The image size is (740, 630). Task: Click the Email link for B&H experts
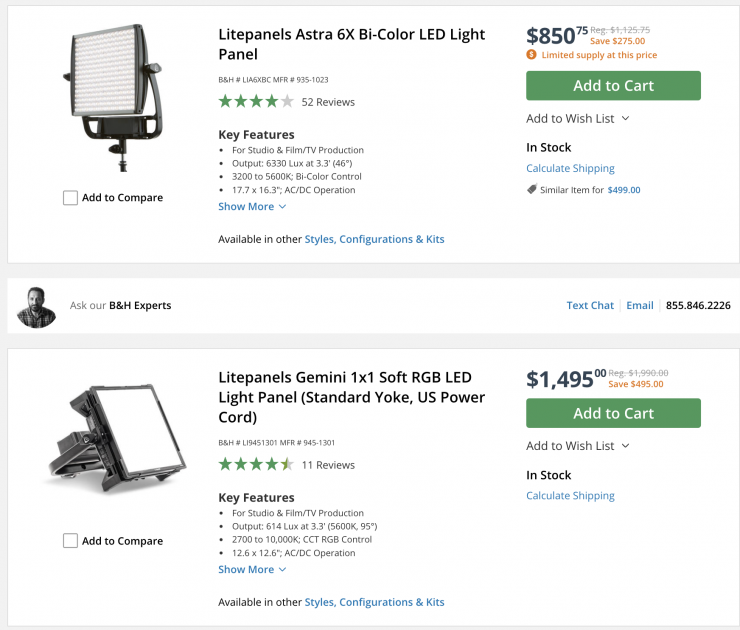coord(640,306)
